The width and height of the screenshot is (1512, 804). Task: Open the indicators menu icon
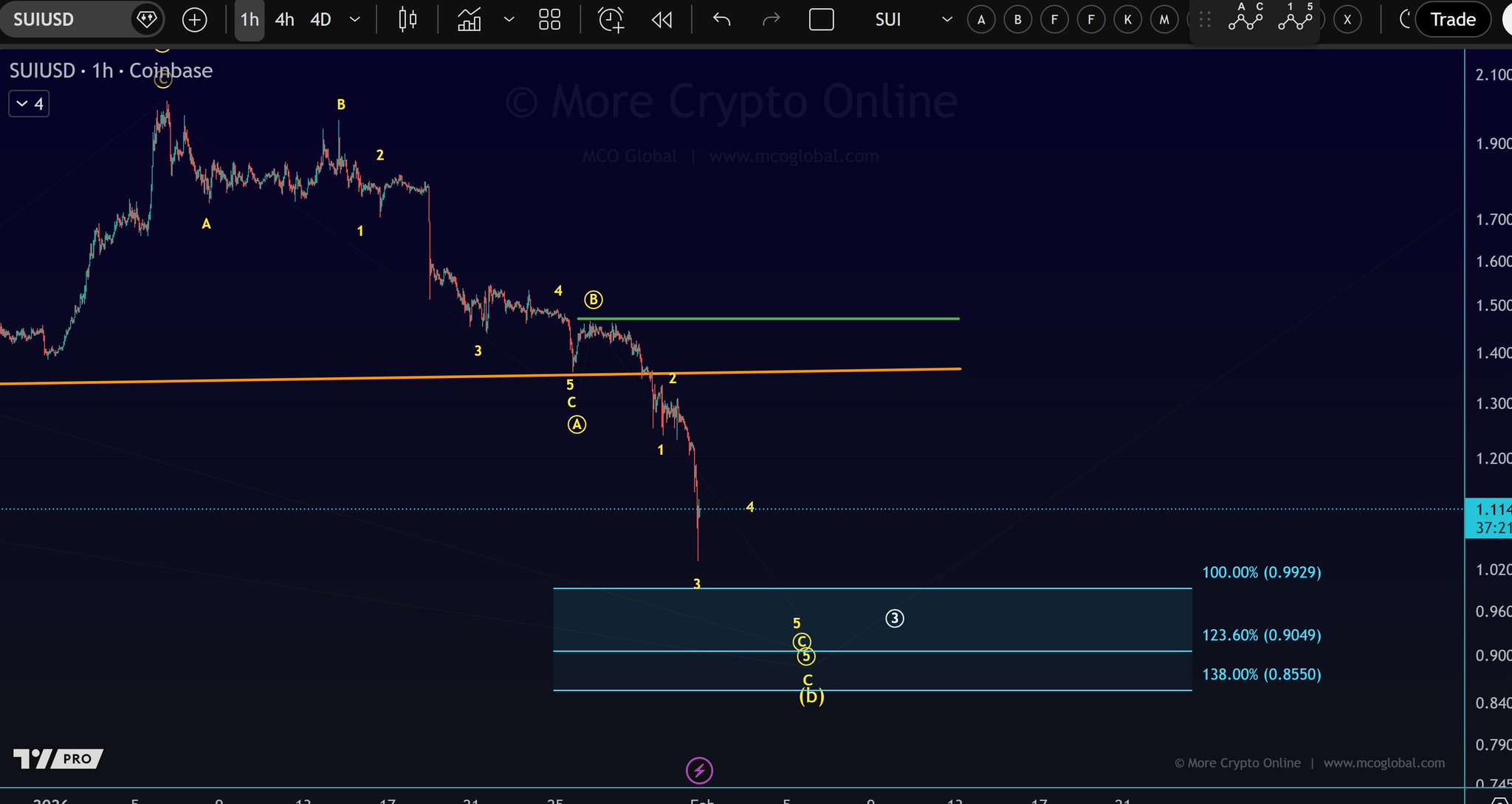[470, 20]
